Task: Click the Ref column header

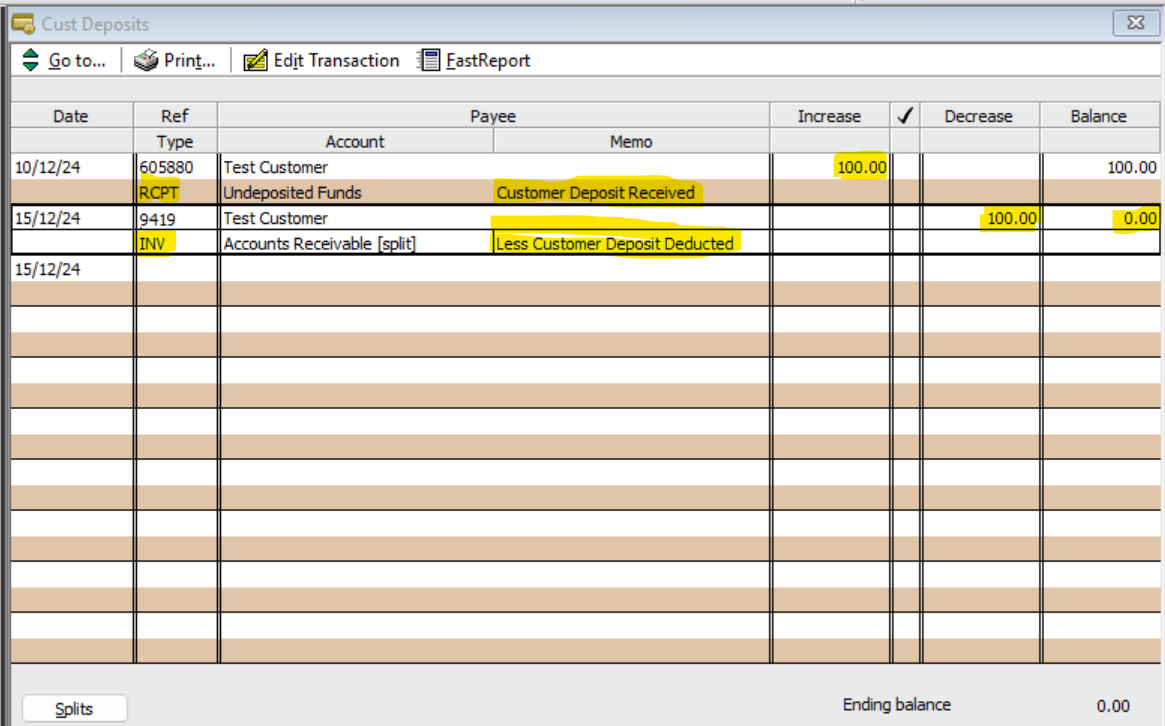Action: tap(175, 116)
